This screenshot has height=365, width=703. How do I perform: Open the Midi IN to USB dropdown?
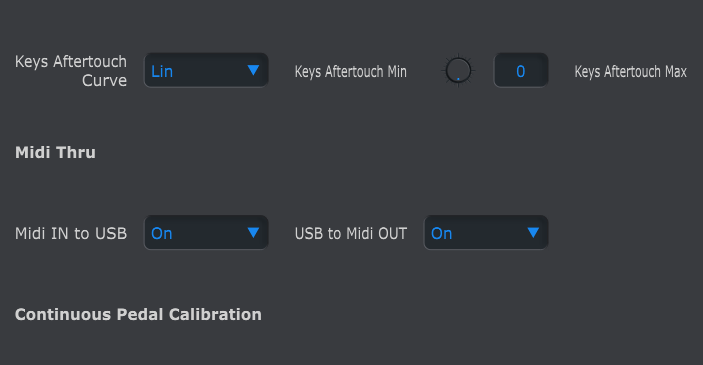206,233
